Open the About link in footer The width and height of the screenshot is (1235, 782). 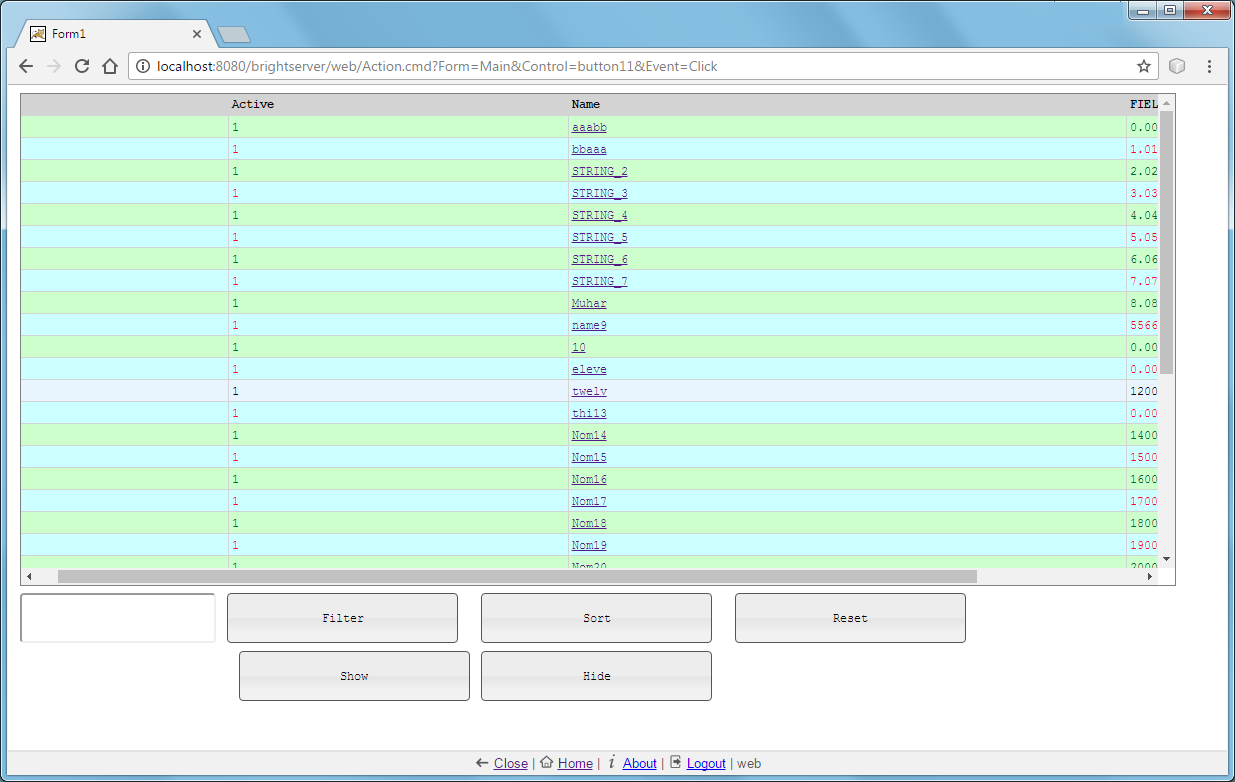point(639,763)
